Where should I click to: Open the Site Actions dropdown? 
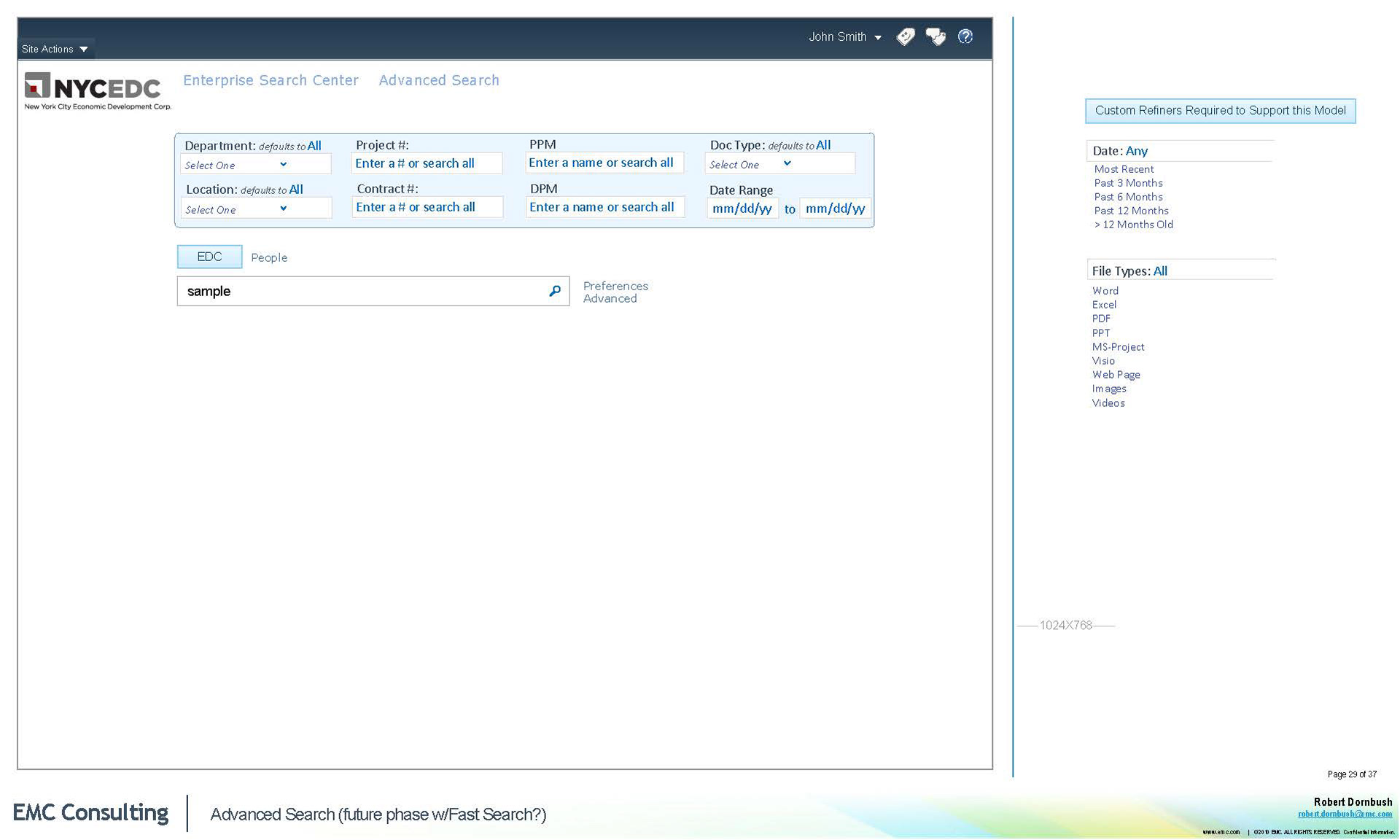(x=55, y=49)
